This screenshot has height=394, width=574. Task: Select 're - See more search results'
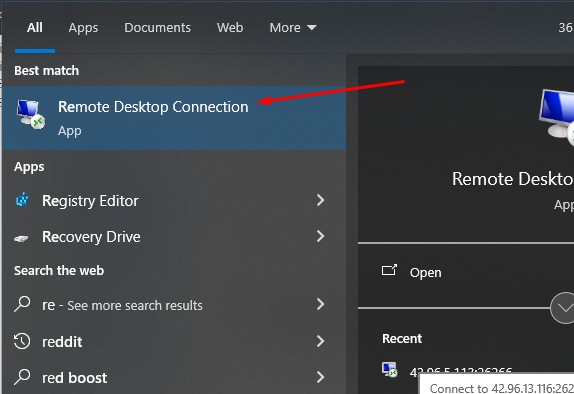pos(122,305)
